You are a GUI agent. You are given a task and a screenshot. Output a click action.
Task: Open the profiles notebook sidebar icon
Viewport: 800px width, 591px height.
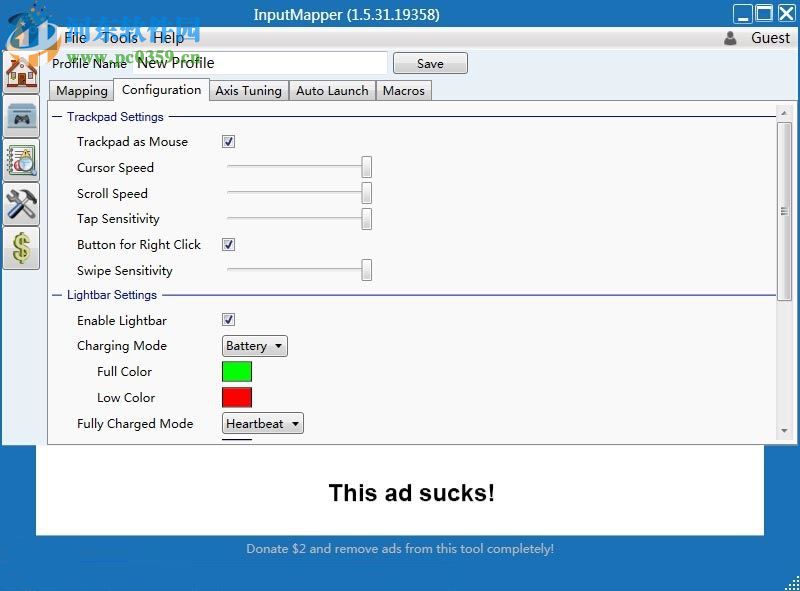coord(21,161)
